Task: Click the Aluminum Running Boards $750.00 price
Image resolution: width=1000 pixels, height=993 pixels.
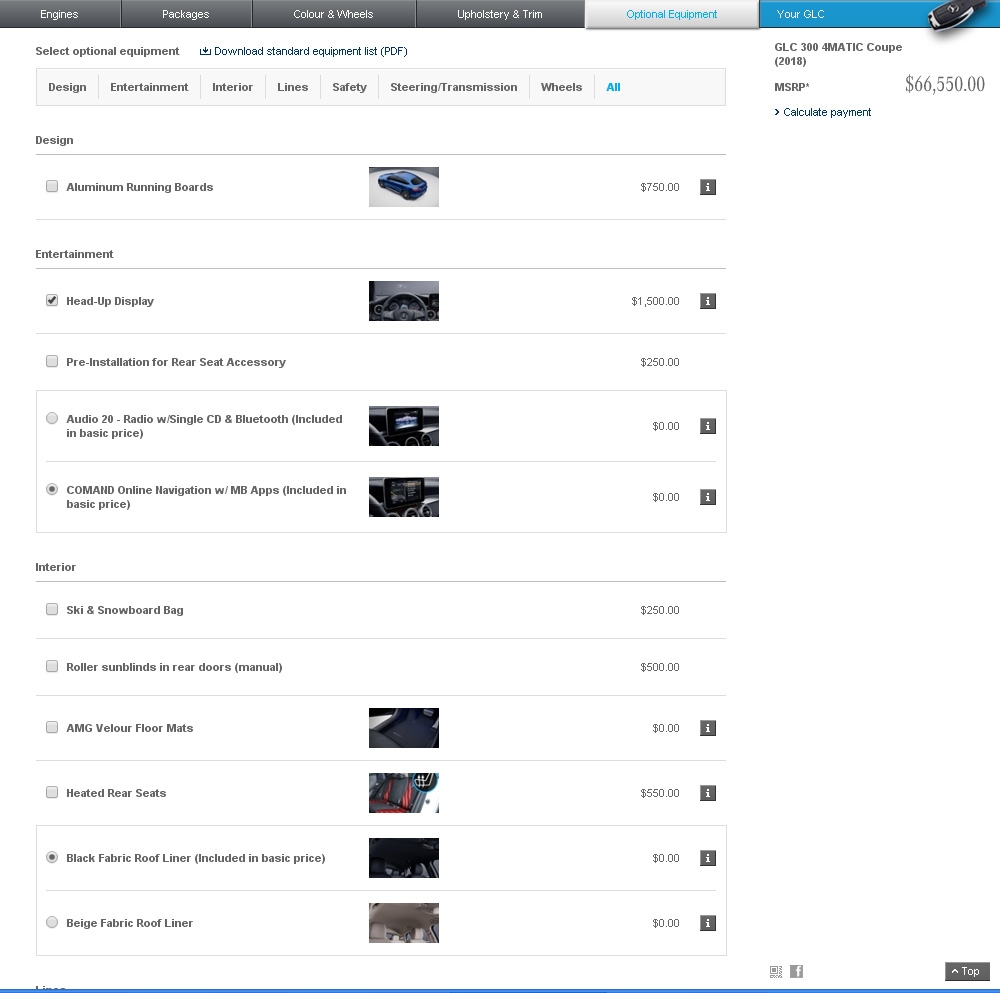Action: (659, 187)
